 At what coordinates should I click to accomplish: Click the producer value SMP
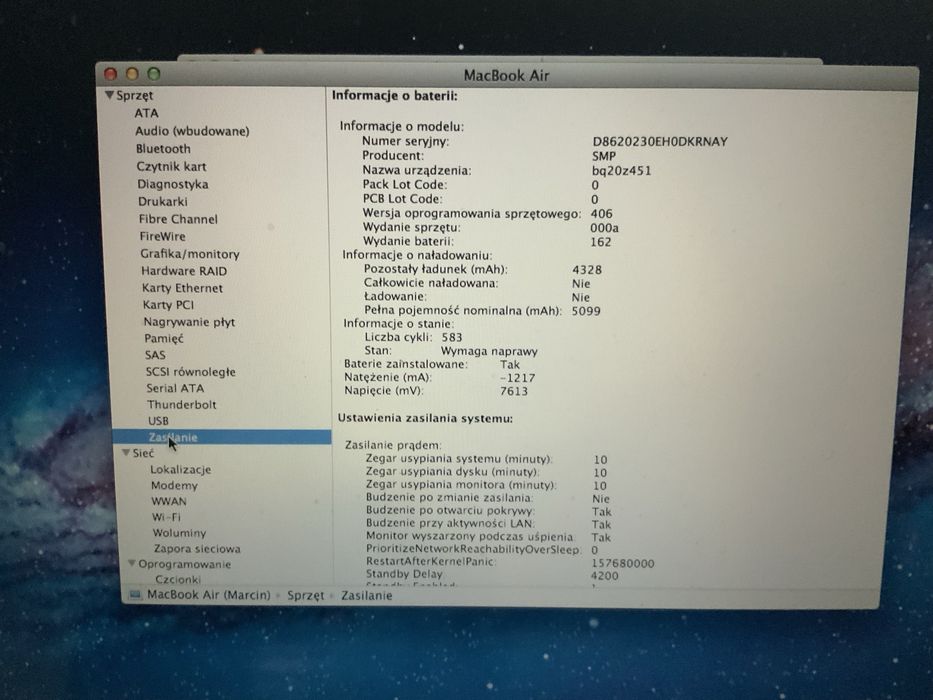tap(603, 156)
